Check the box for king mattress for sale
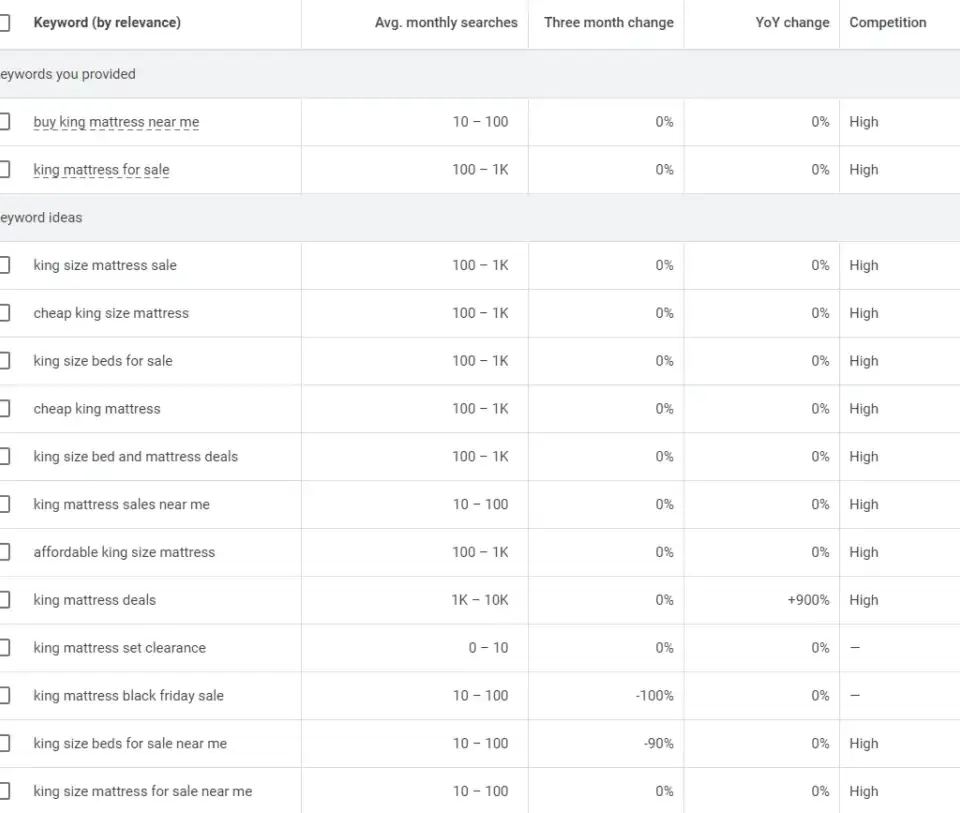 tap(4, 170)
